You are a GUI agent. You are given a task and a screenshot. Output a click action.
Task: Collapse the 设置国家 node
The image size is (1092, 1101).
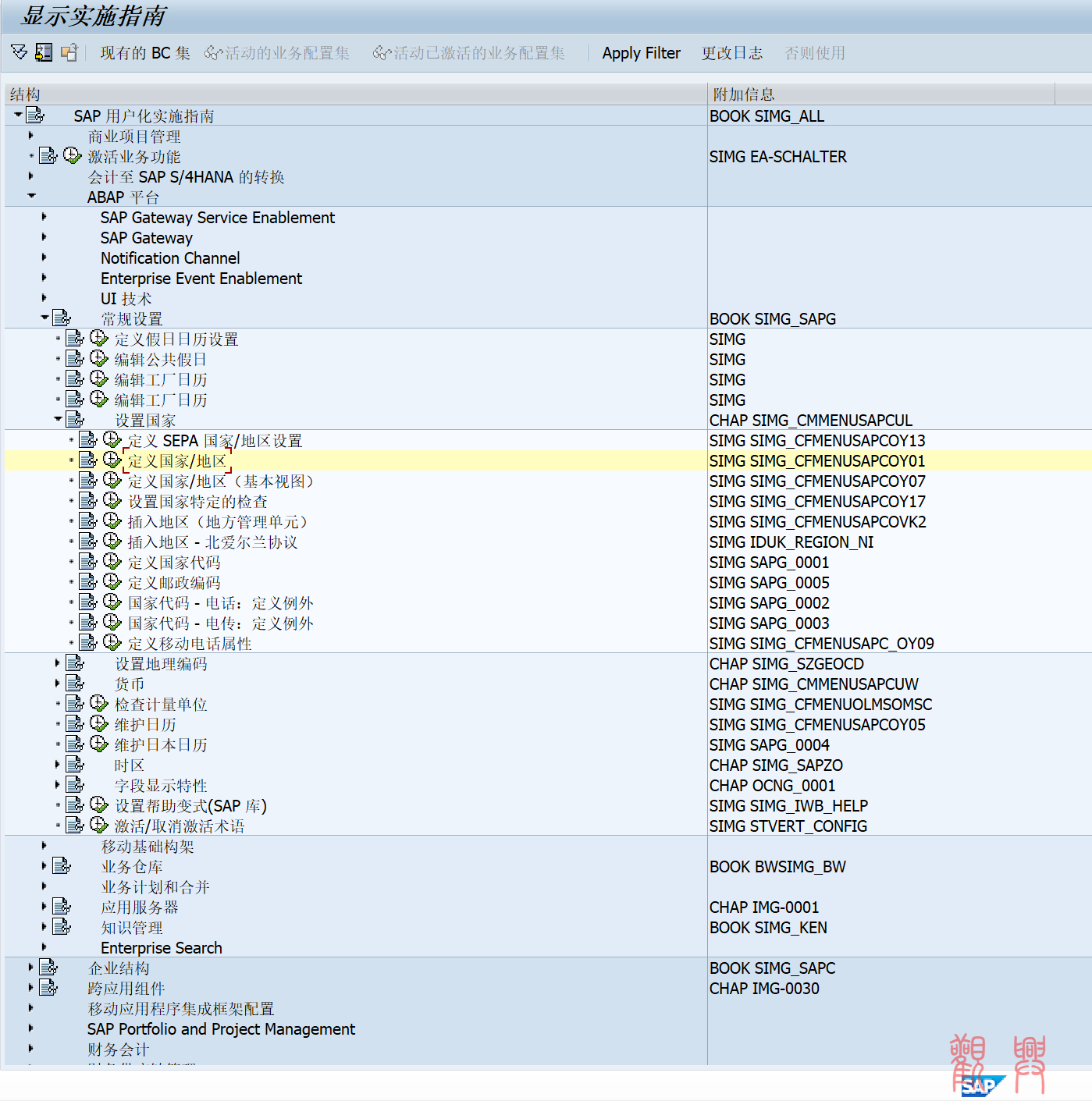point(58,419)
